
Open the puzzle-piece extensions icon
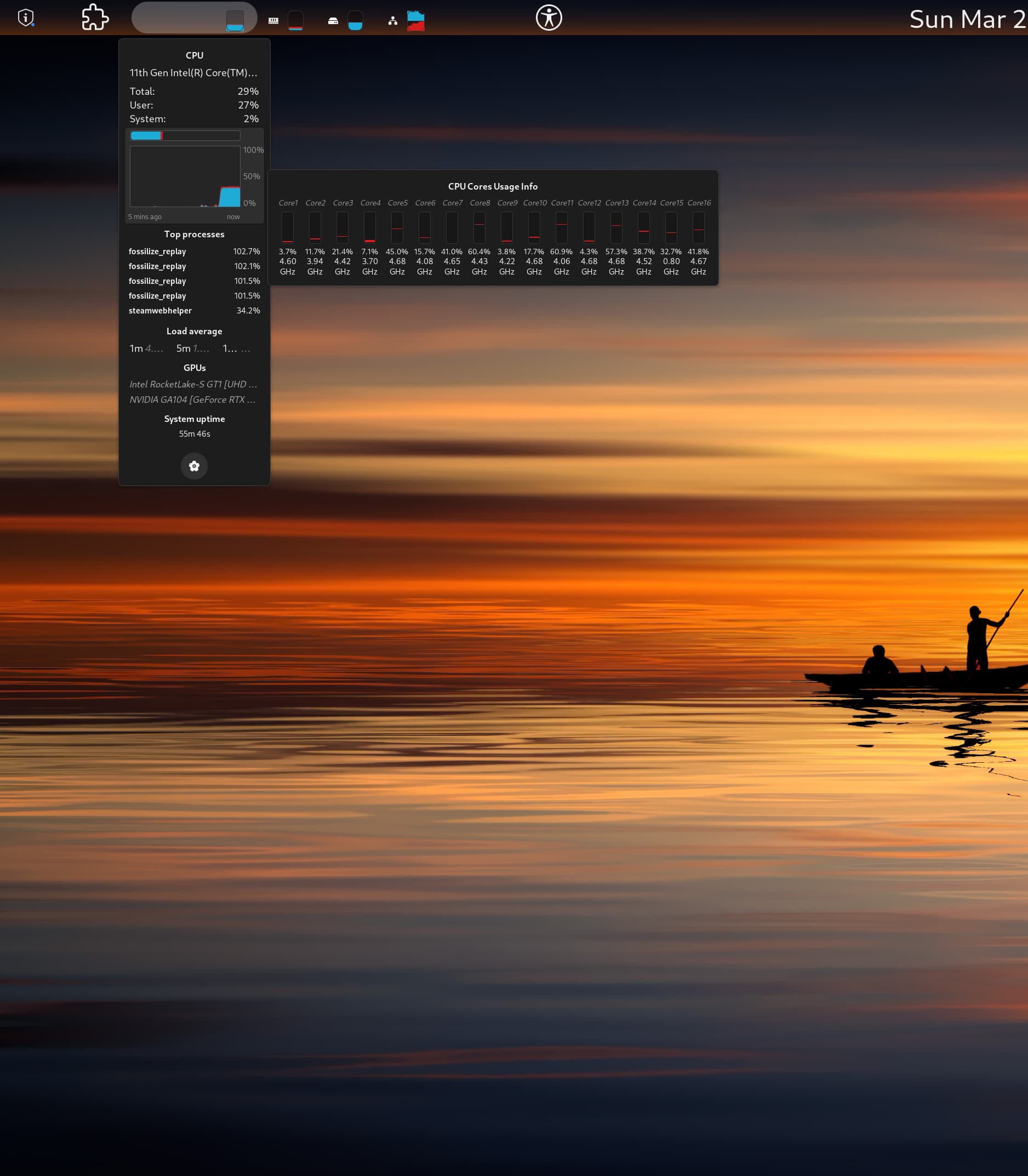(x=95, y=18)
